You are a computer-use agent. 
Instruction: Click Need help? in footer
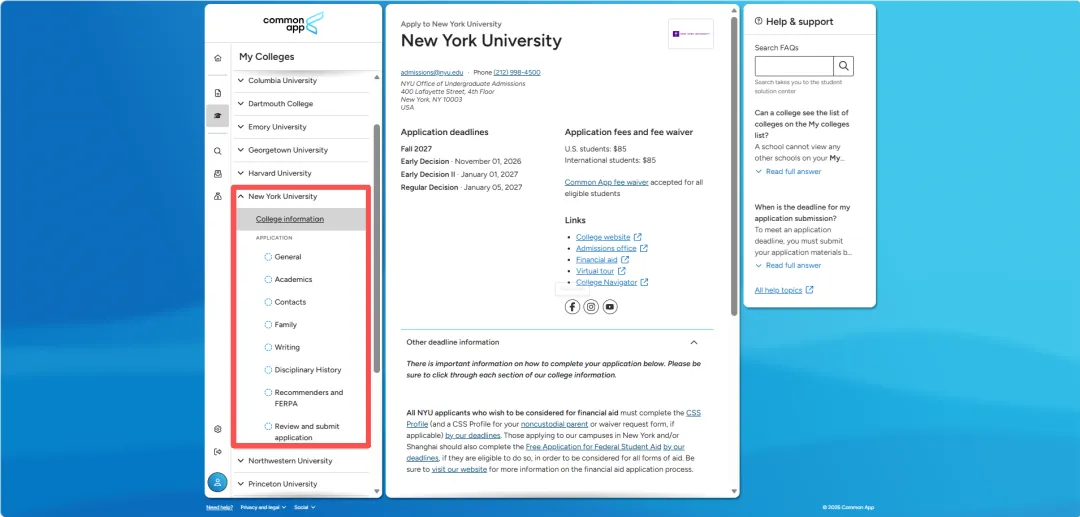tap(220, 507)
